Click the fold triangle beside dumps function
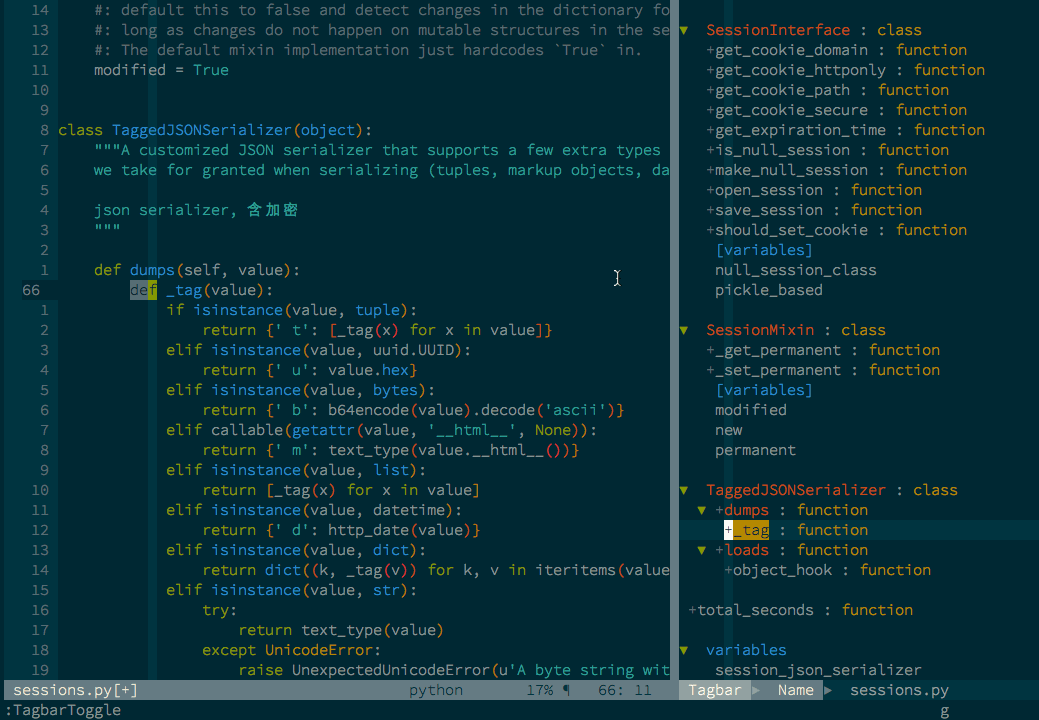The height and width of the screenshot is (720, 1039). (701, 509)
